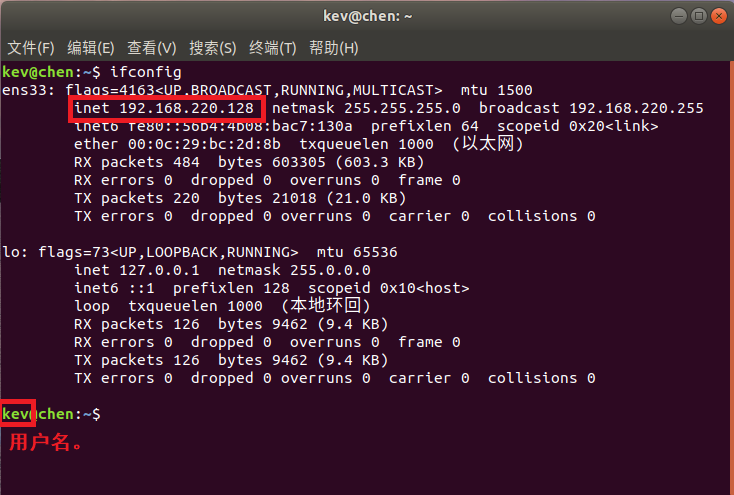Click netmask 255.0.0.0 text
Screen dimensions: 734x495
tap(294, 270)
